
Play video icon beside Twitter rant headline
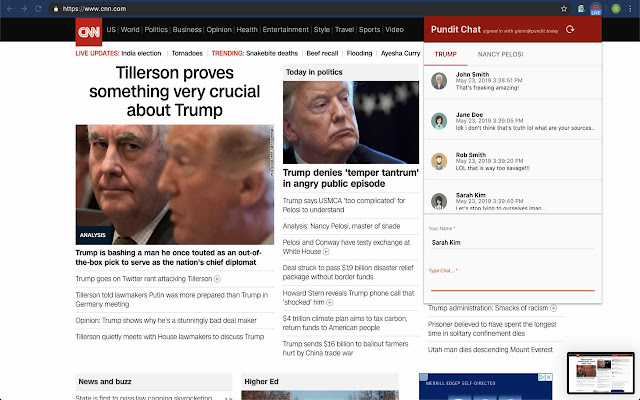(x=218, y=279)
